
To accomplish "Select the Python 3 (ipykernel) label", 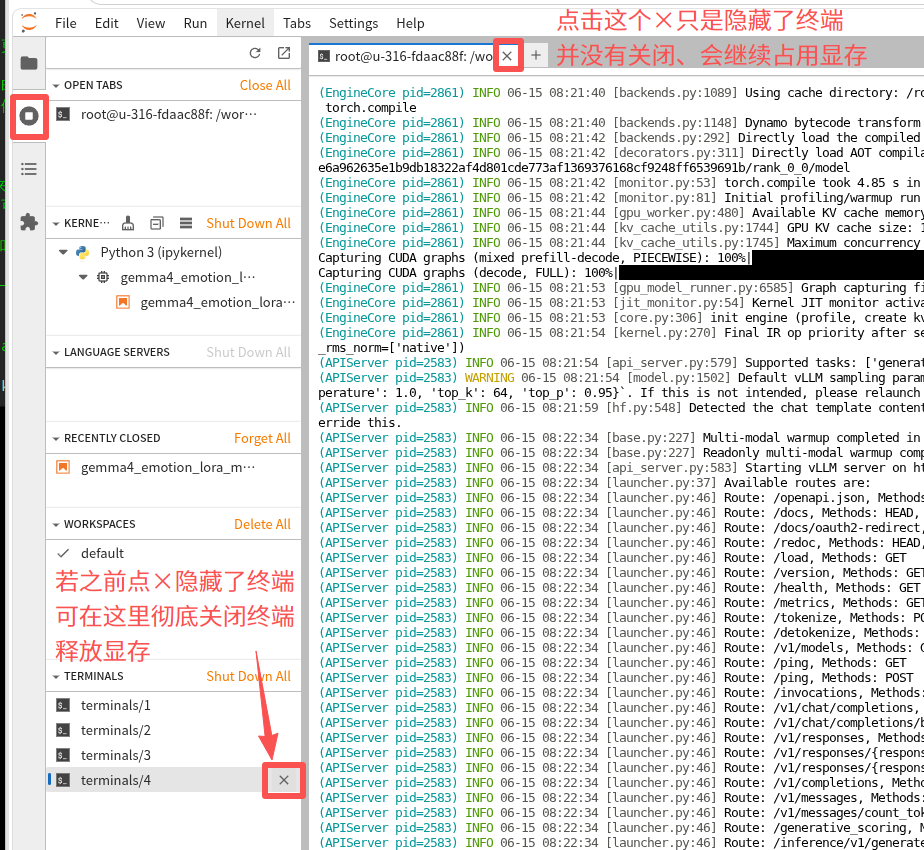I will [161, 252].
